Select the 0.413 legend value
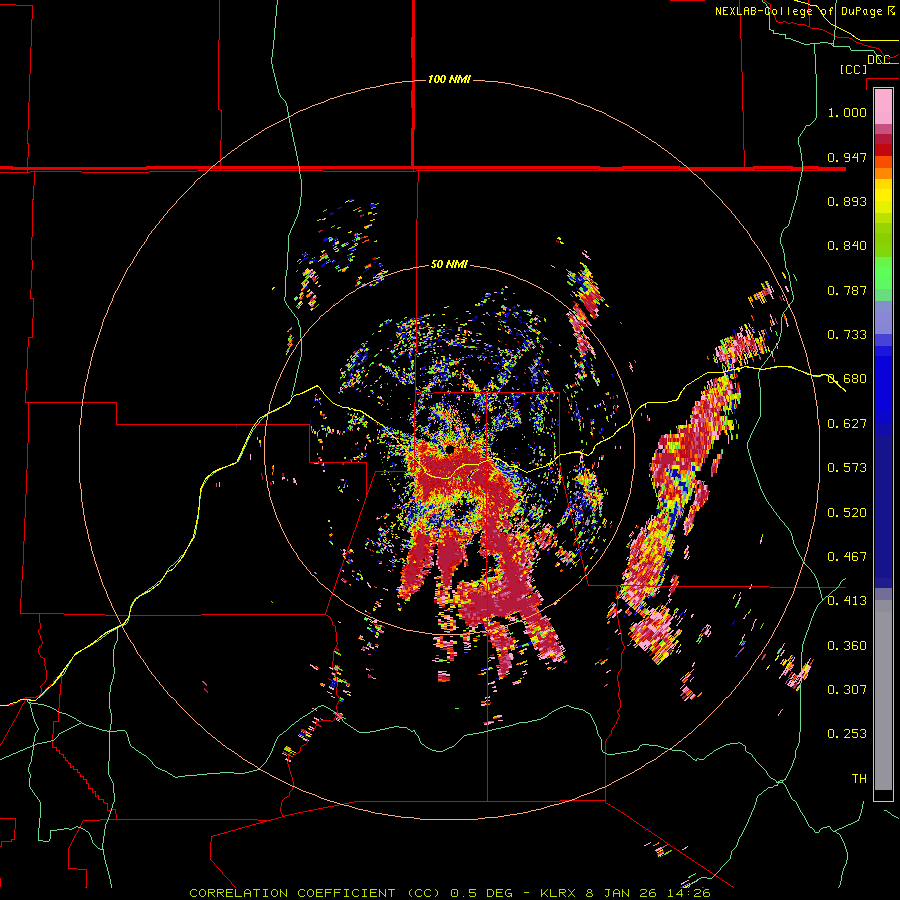 (847, 601)
